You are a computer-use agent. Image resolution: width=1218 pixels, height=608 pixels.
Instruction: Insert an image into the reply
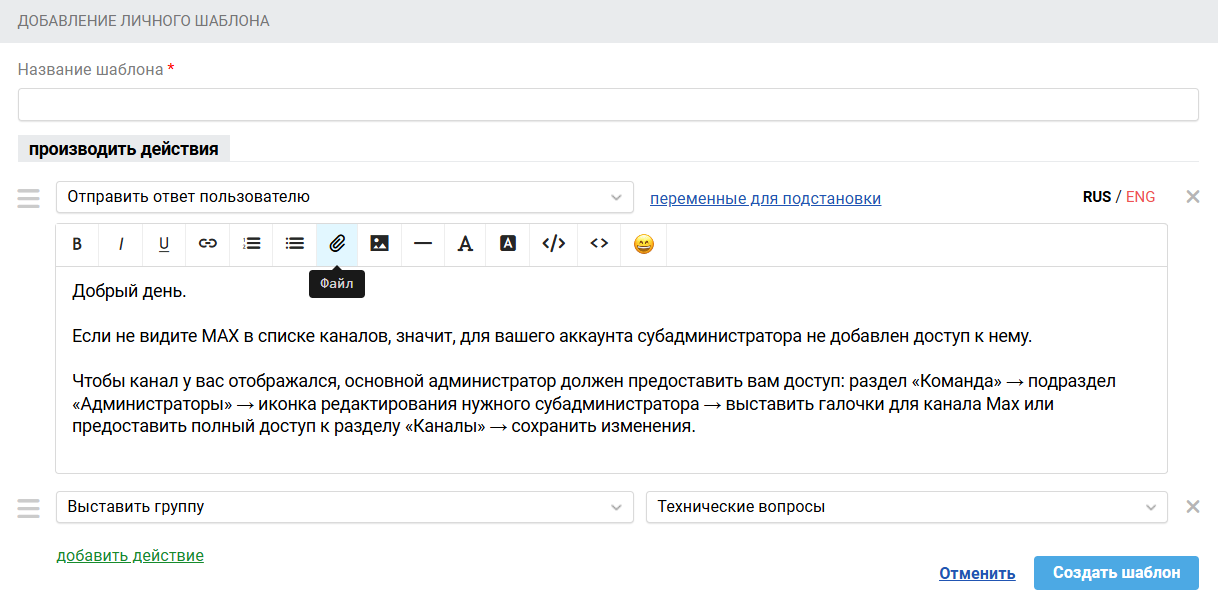[379, 244]
